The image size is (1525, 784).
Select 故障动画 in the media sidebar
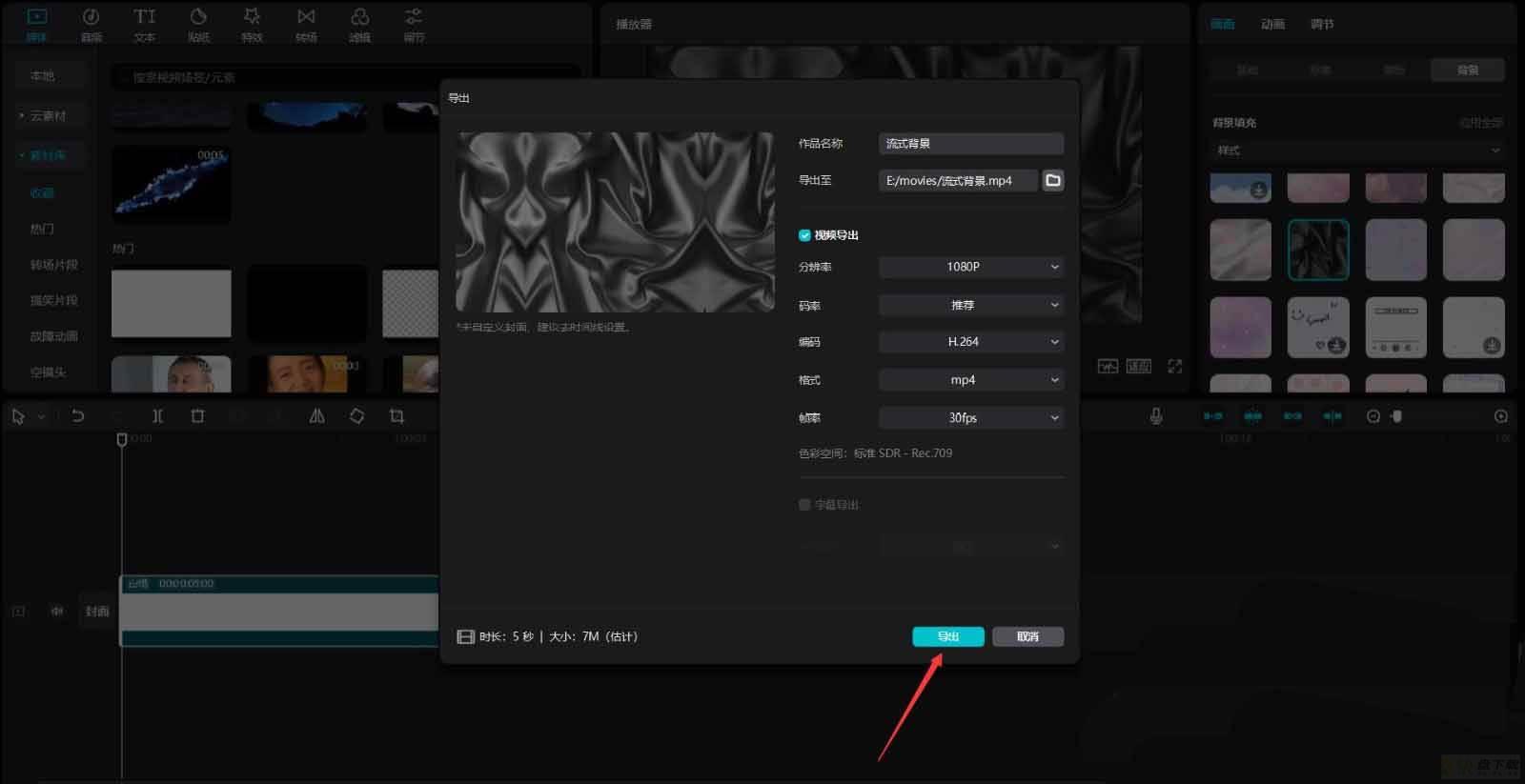(x=53, y=336)
